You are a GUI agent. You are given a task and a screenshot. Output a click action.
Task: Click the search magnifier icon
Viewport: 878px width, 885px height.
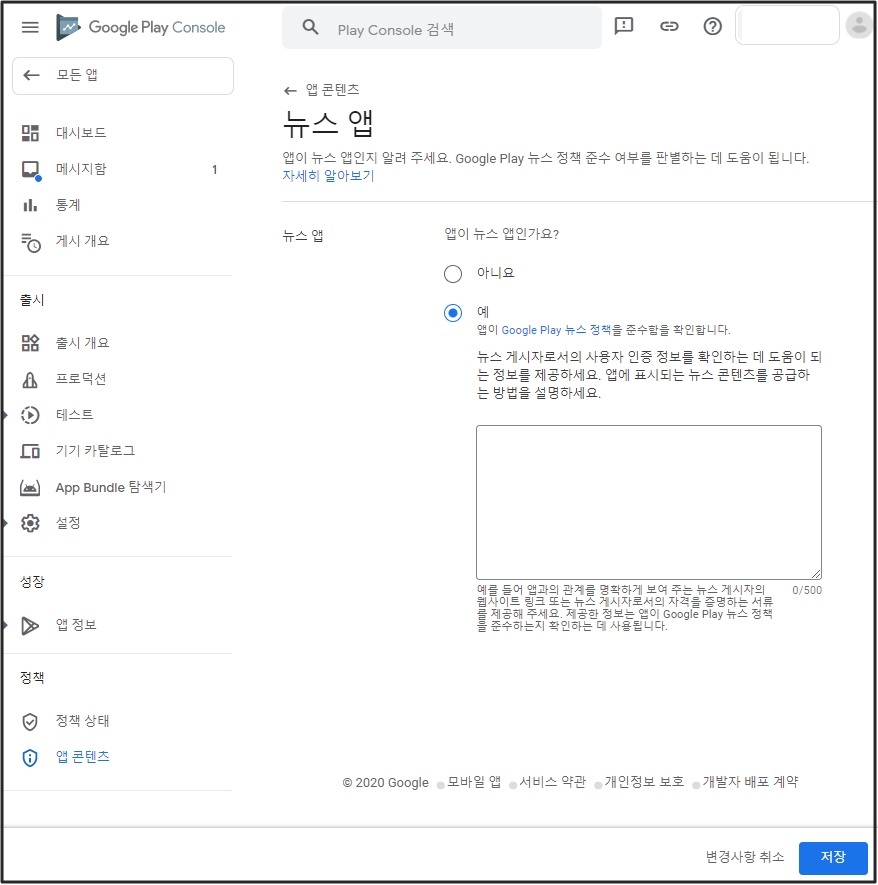[310, 27]
